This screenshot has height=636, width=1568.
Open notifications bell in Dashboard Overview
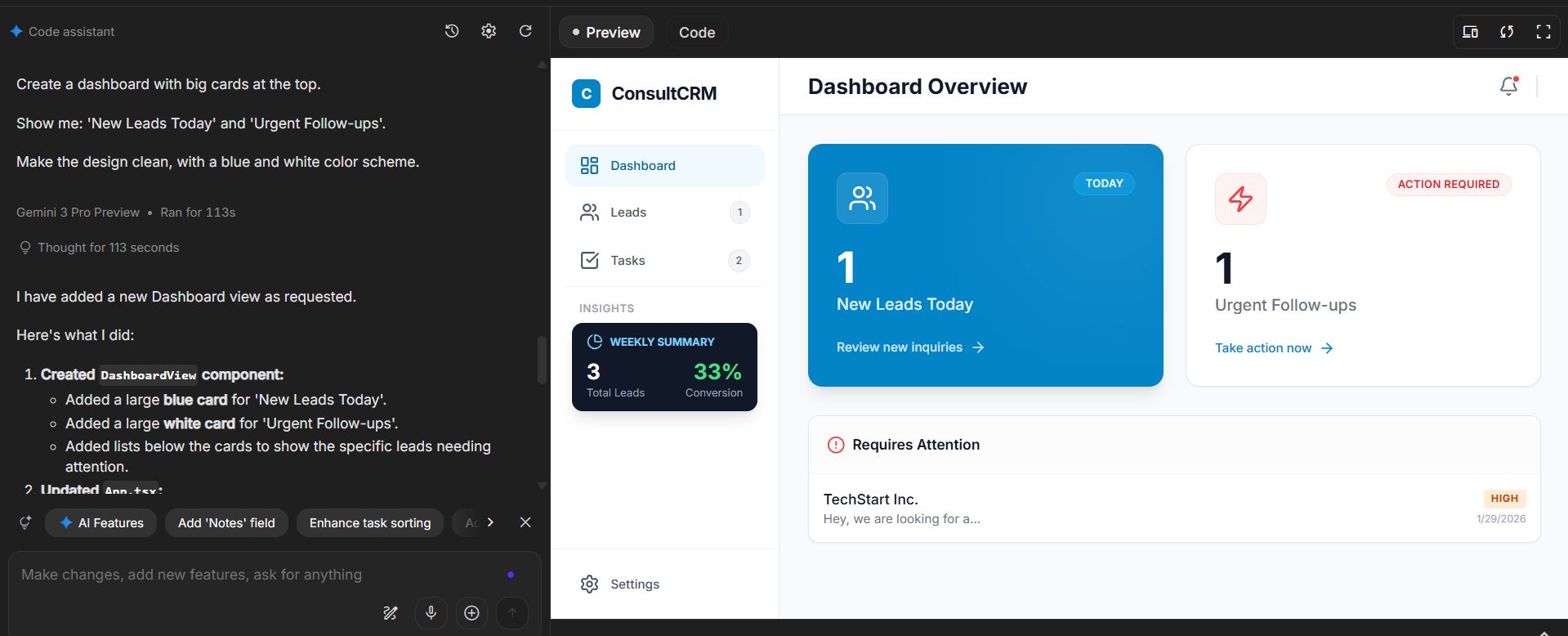click(1509, 86)
